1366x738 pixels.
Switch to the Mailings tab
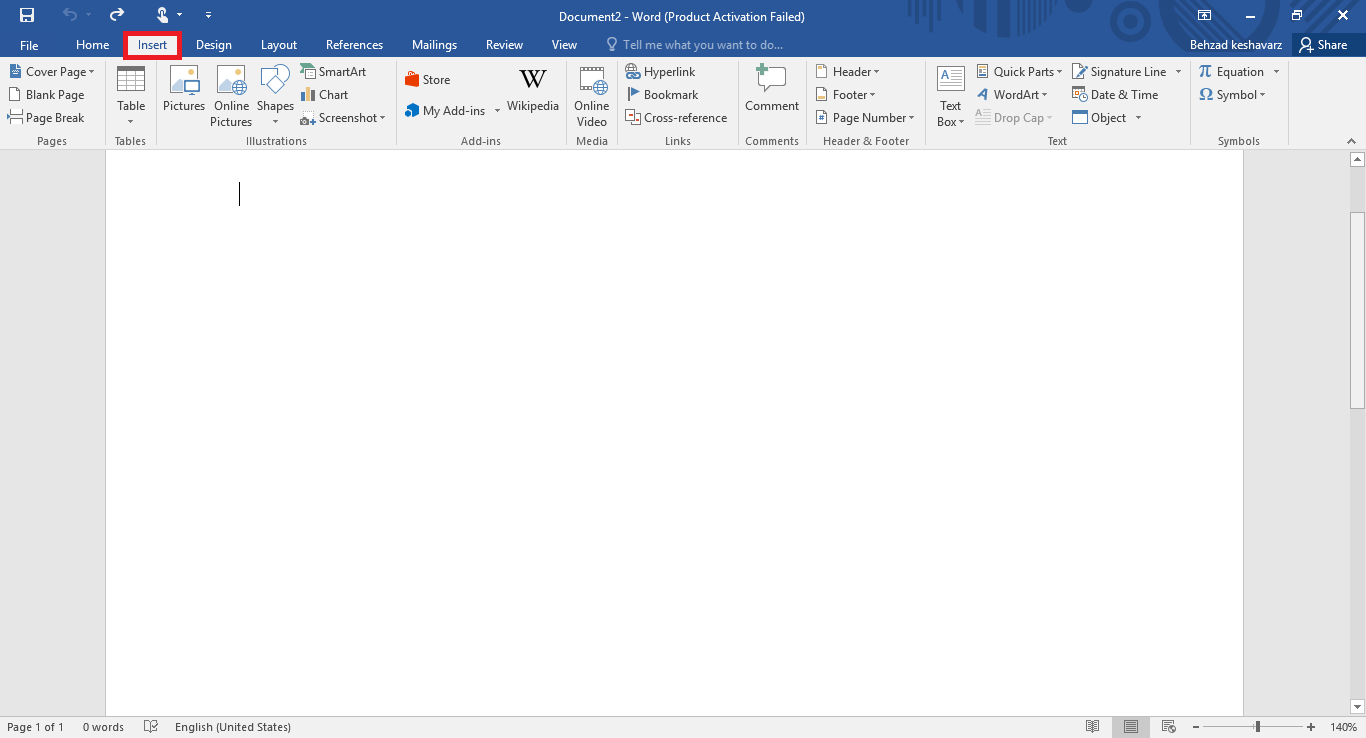click(434, 45)
